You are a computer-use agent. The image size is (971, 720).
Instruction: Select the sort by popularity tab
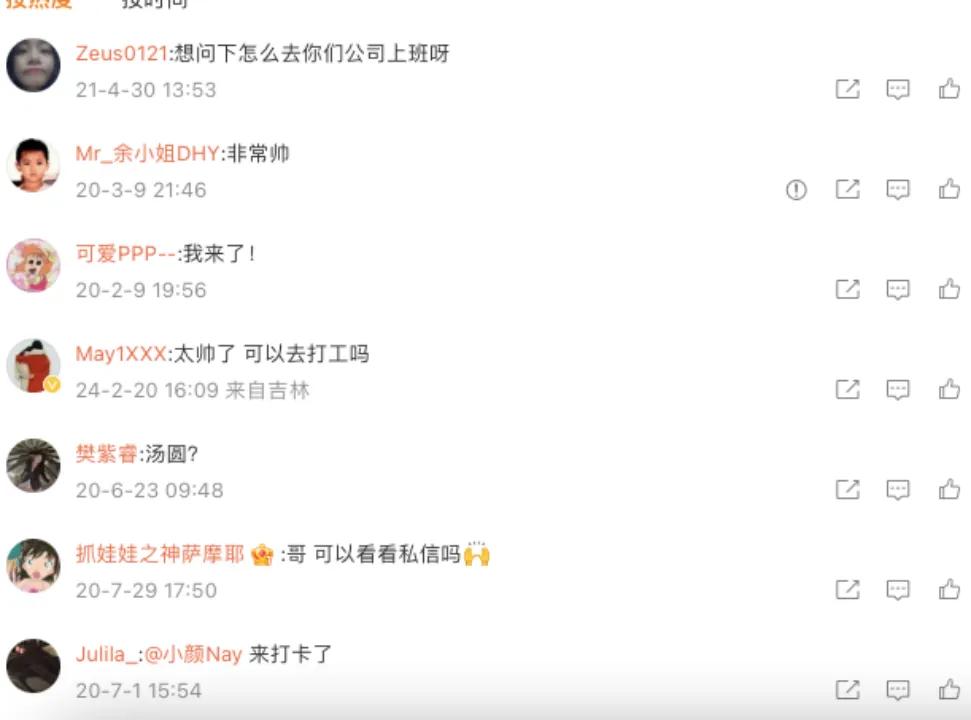point(39,4)
